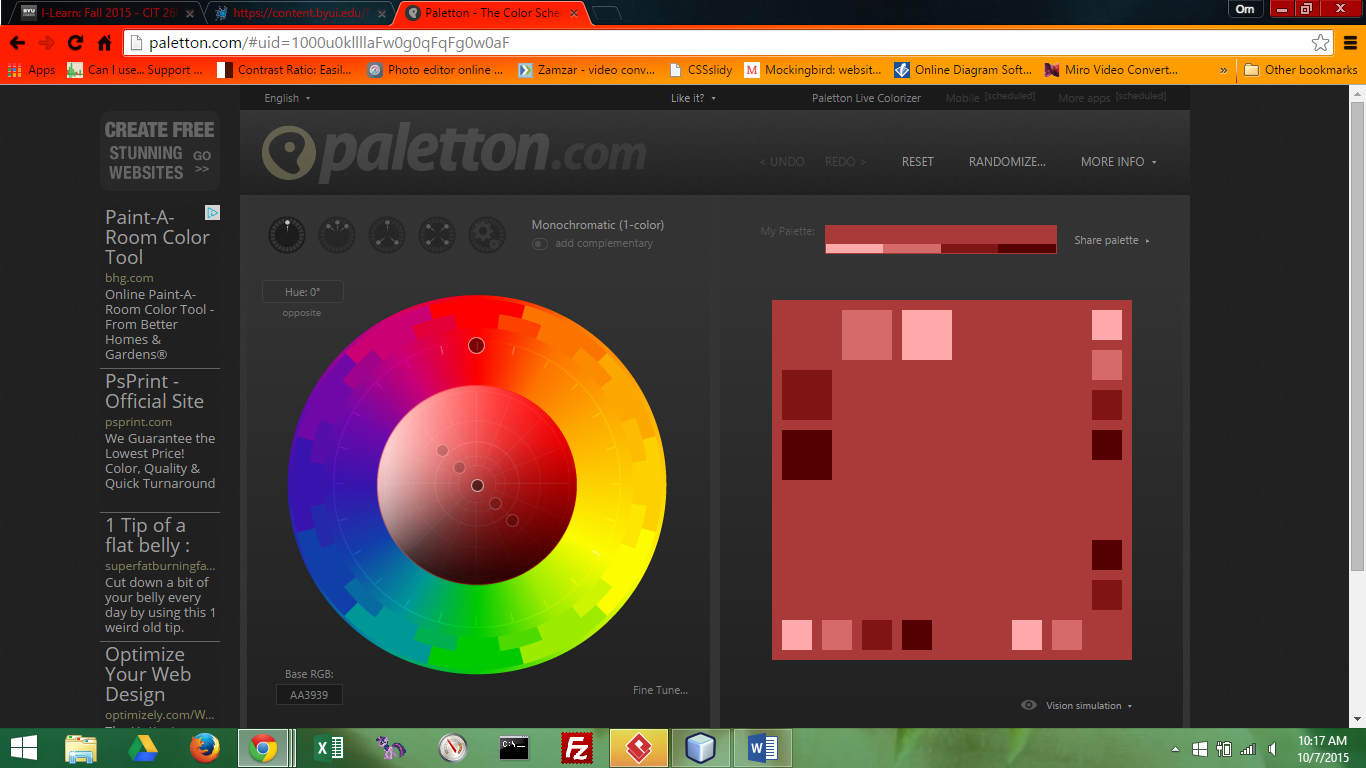
Task: Open the pony icon app in the taskbar
Action: pyautogui.click(x=391, y=748)
